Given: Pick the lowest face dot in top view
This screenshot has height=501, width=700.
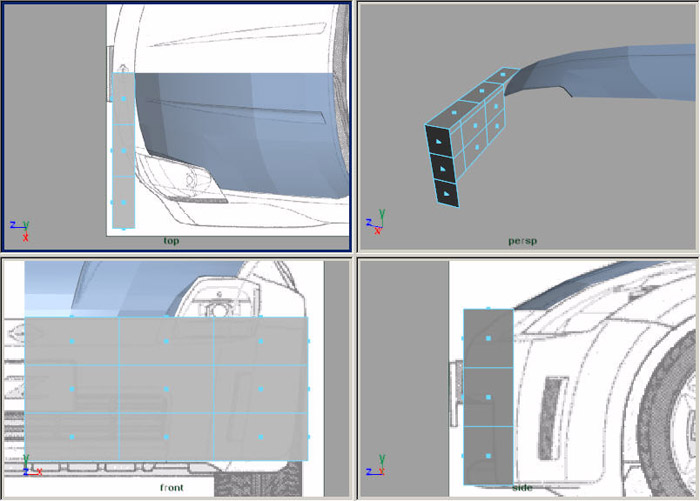Looking at the screenshot, I should 123,202.
